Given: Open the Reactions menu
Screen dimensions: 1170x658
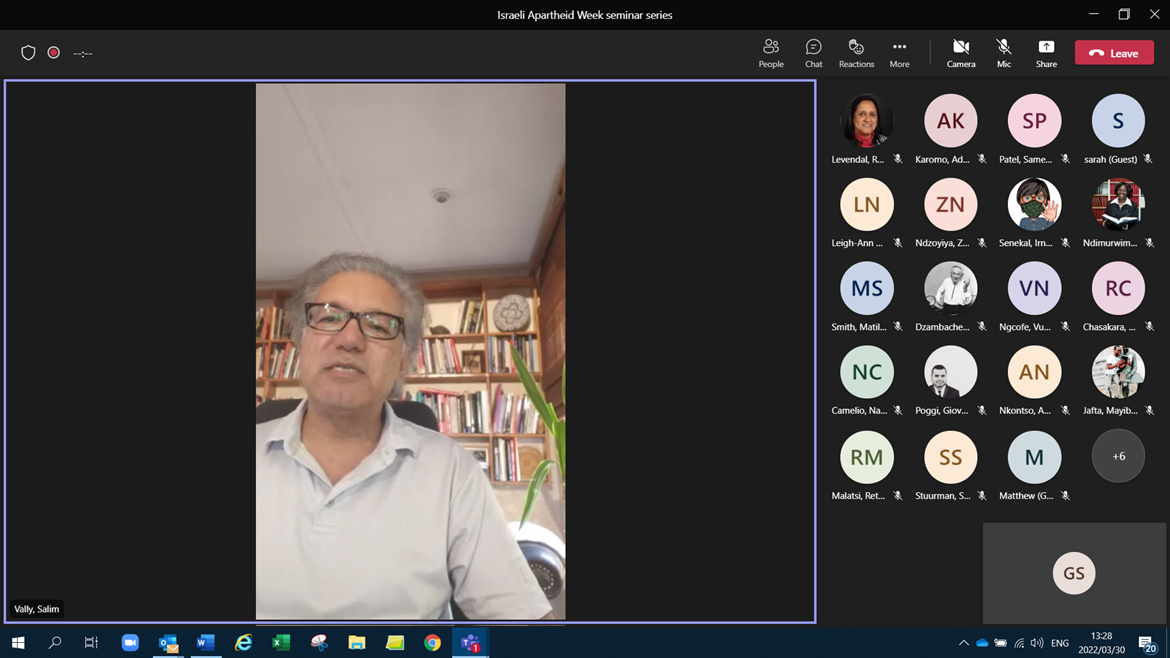Looking at the screenshot, I should click(x=856, y=53).
